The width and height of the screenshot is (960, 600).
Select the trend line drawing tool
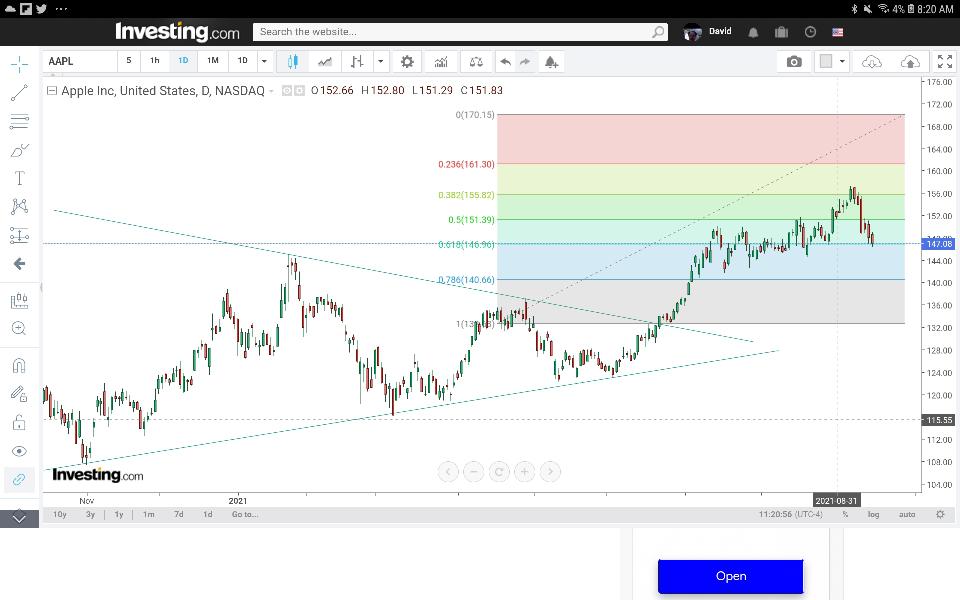click(x=19, y=92)
